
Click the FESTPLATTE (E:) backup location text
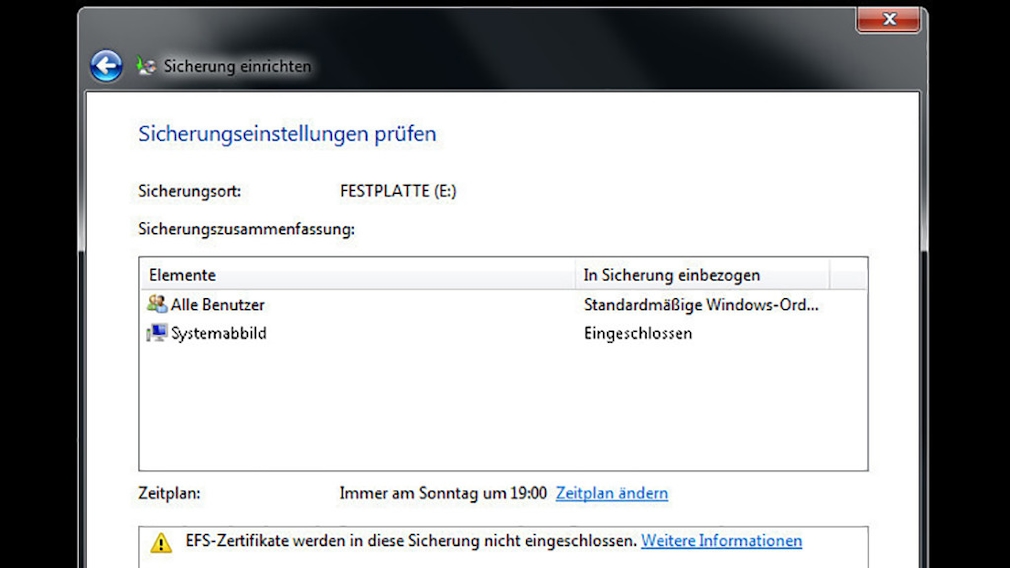pos(398,191)
